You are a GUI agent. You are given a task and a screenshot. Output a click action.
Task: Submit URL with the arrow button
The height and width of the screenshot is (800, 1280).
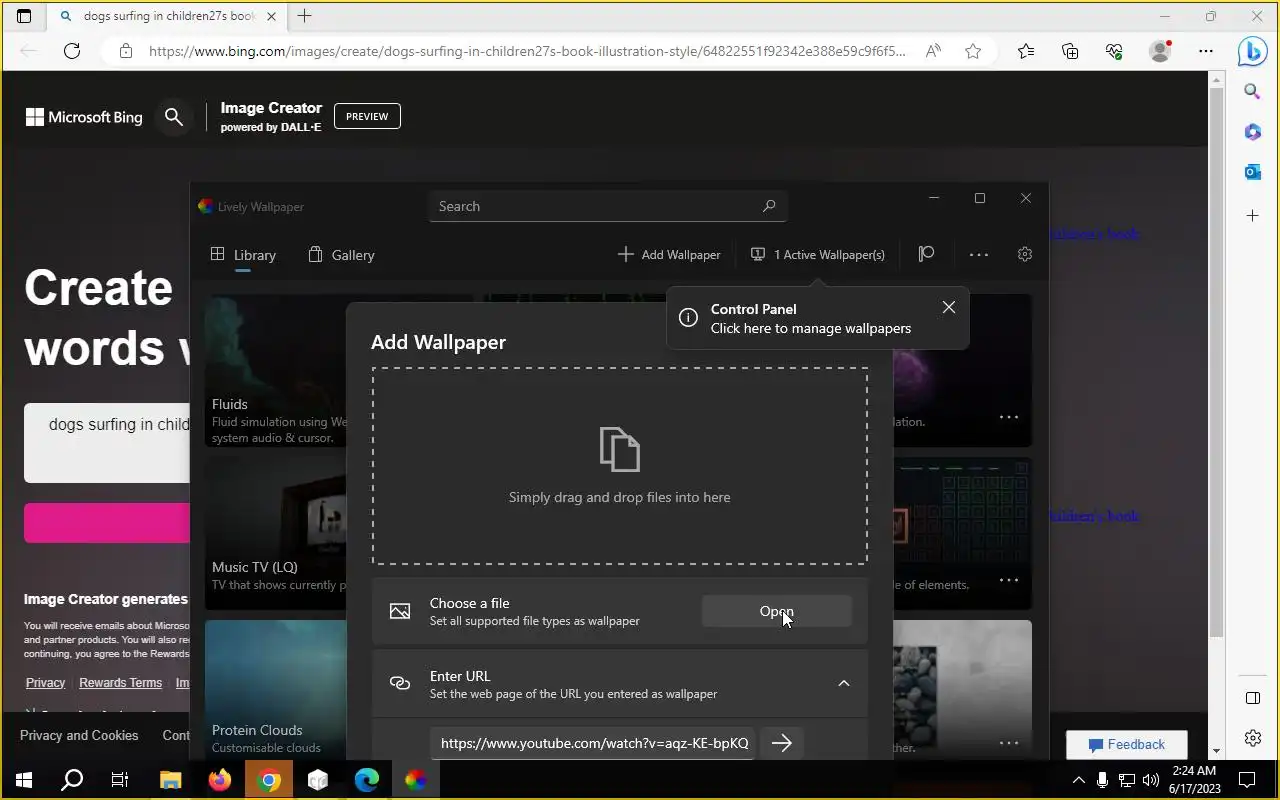point(782,743)
